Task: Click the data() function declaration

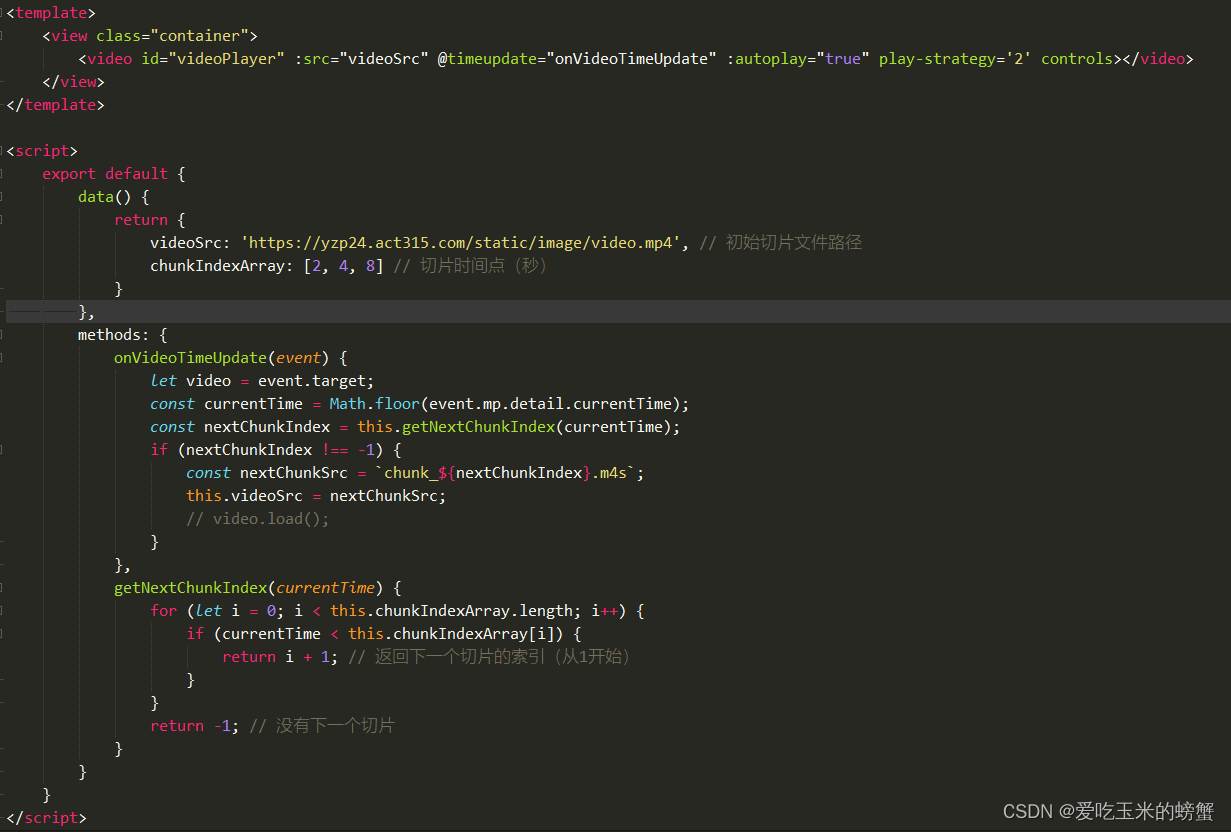Action: 114,197
